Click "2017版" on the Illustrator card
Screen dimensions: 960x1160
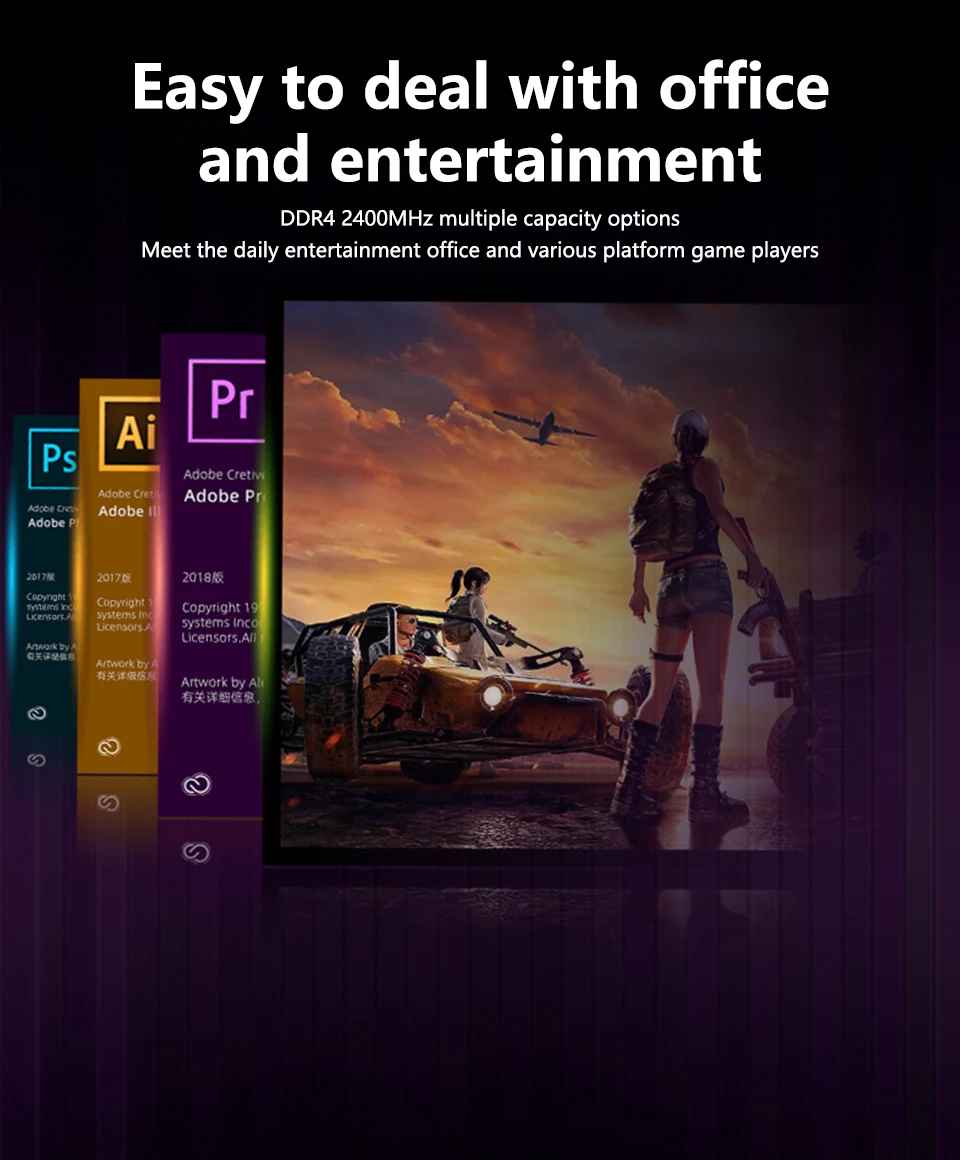pyautogui.click(x=114, y=578)
